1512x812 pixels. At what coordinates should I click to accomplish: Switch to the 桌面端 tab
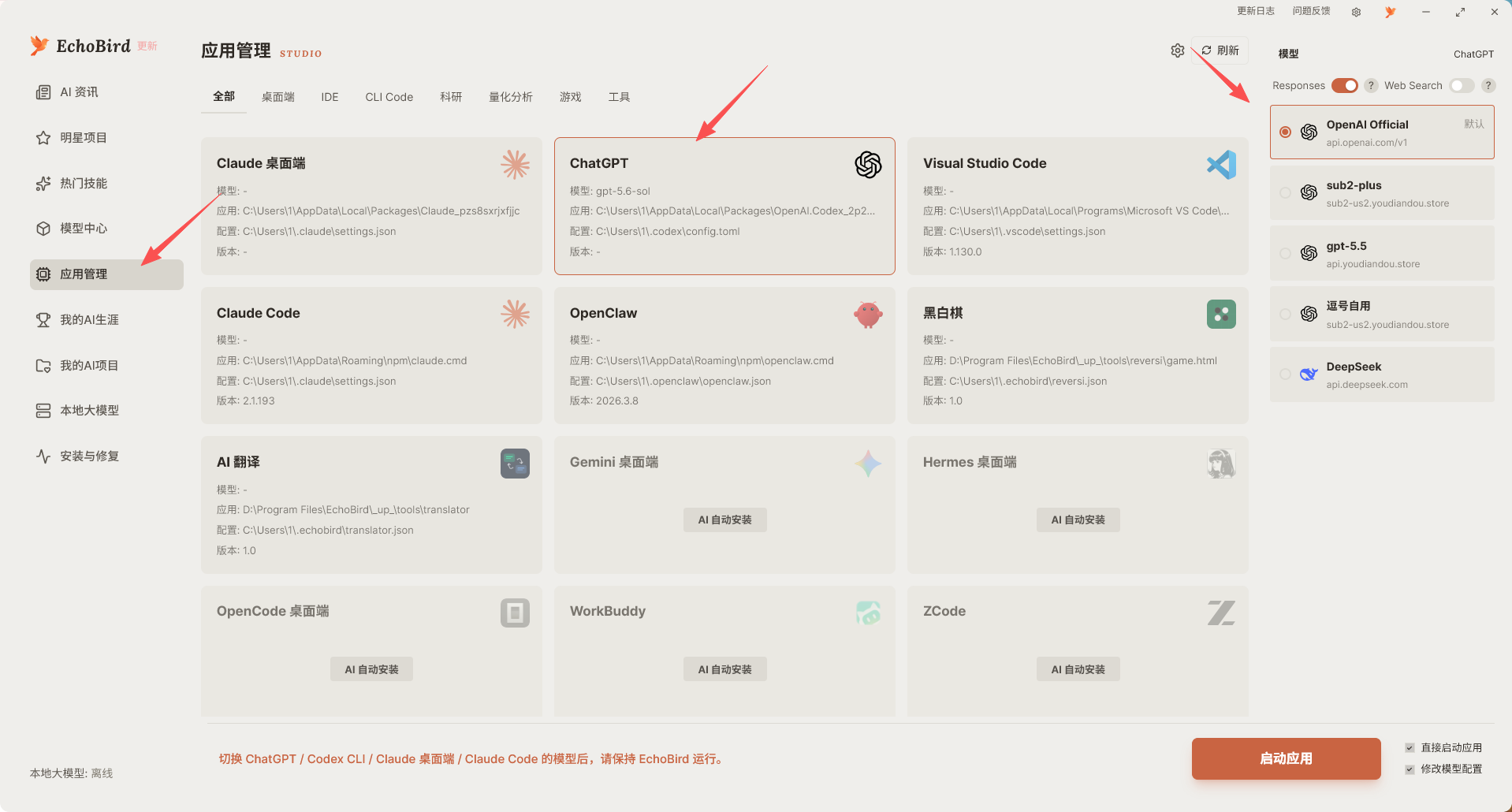(x=278, y=97)
